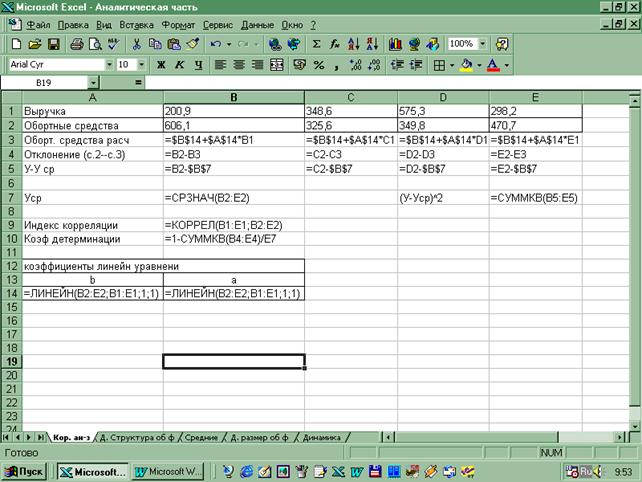Click the Sort Ascending icon

(x=354, y=44)
